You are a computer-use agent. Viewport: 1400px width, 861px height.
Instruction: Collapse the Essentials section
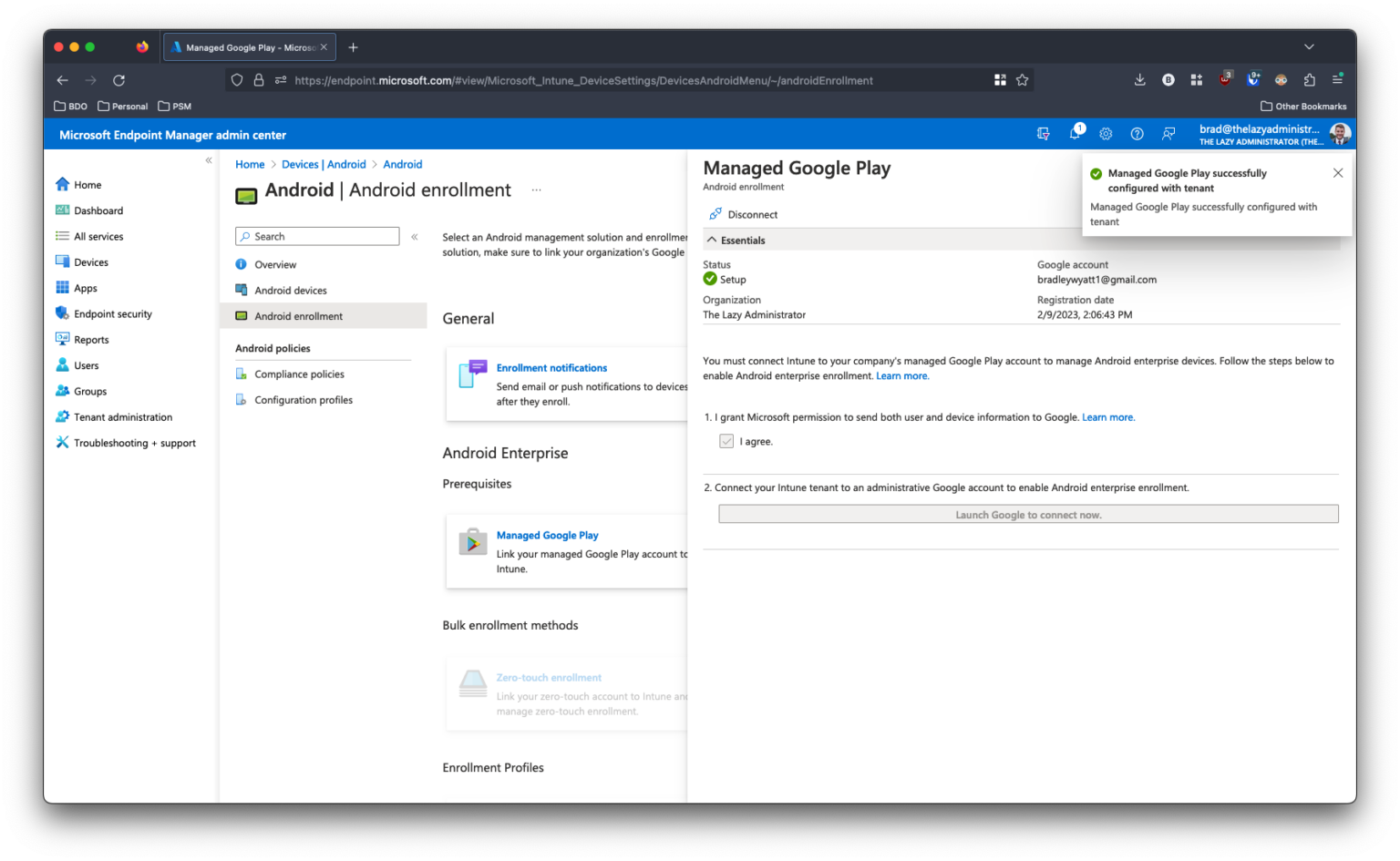point(736,241)
